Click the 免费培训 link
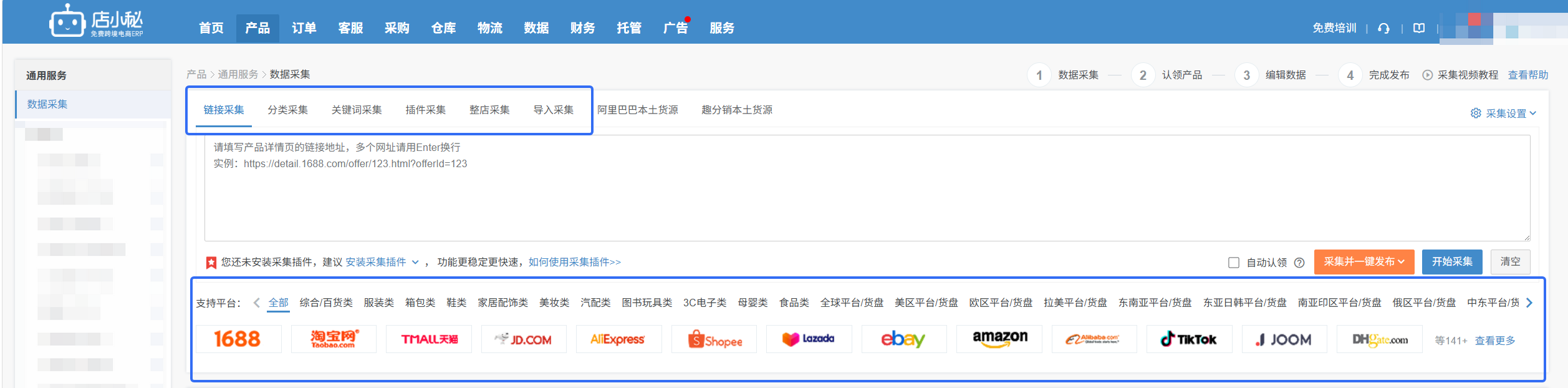This screenshot has width=1568, height=388. pyautogui.click(x=1334, y=28)
